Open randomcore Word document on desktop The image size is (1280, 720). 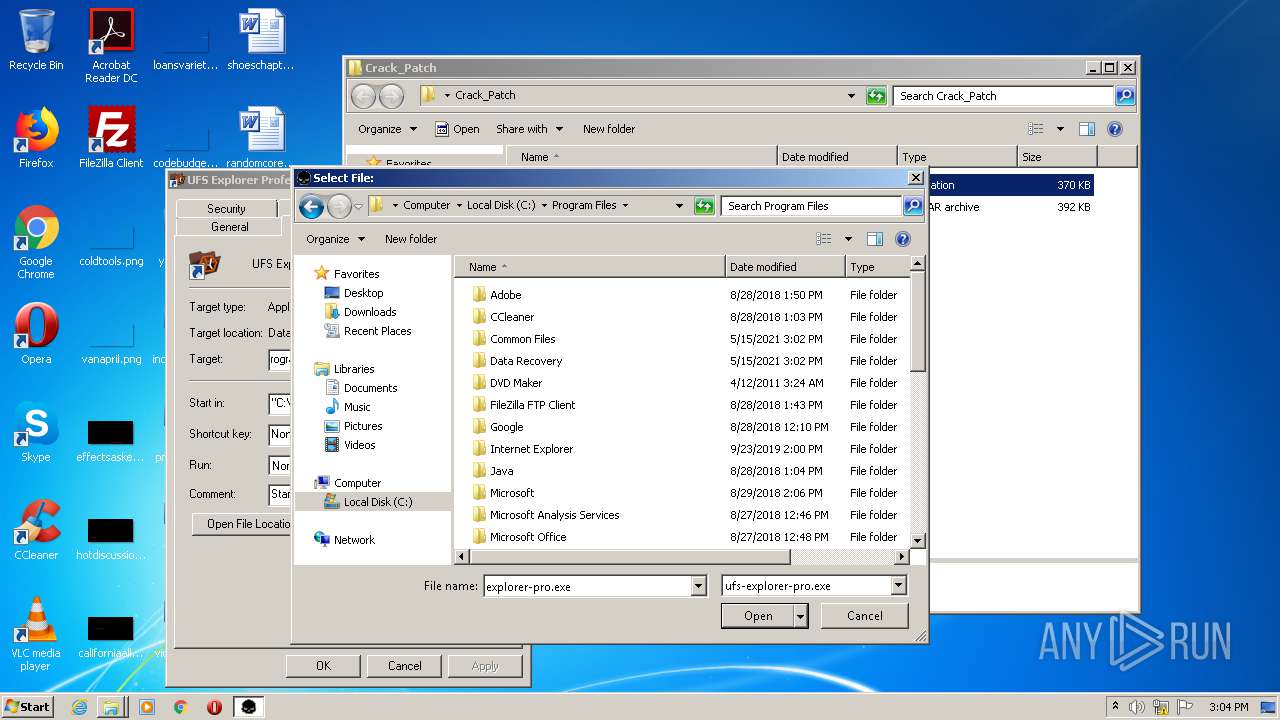(261, 138)
